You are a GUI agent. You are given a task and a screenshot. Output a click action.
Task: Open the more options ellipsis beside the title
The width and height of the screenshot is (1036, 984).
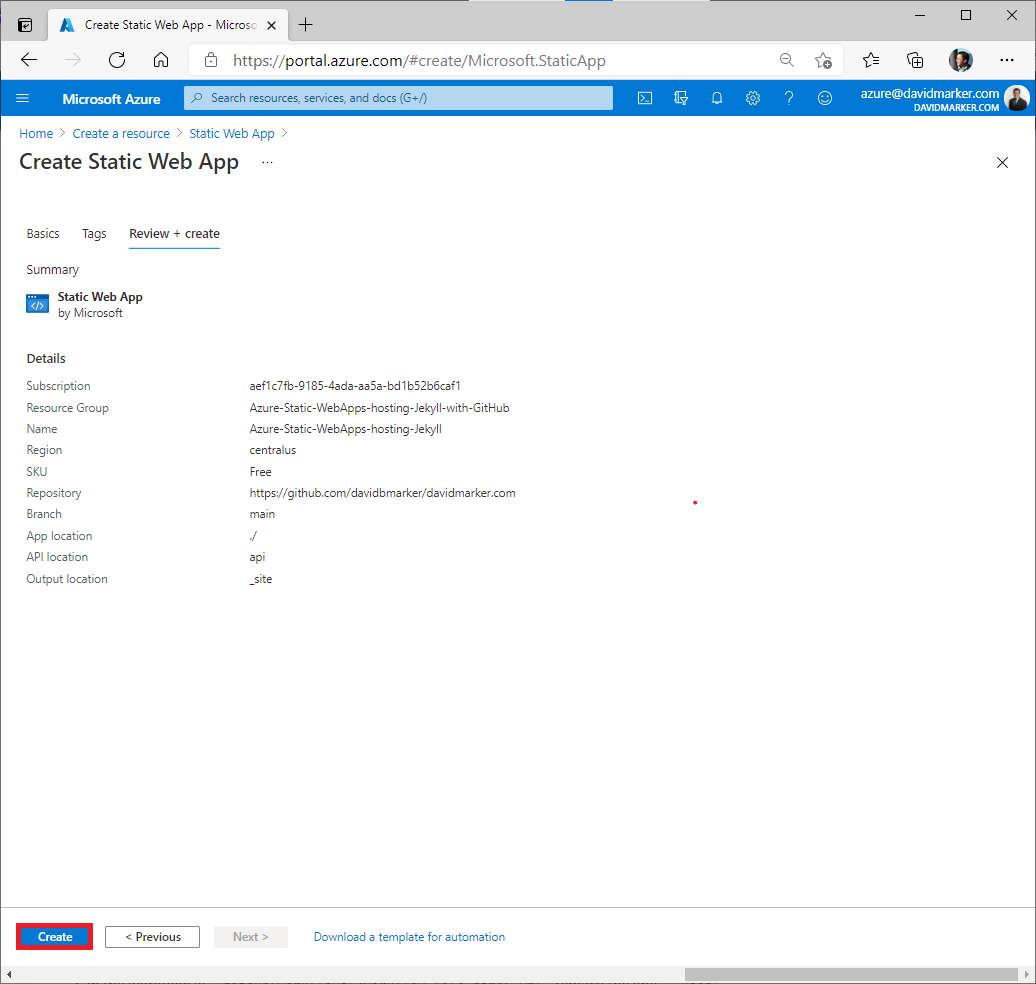coord(267,163)
